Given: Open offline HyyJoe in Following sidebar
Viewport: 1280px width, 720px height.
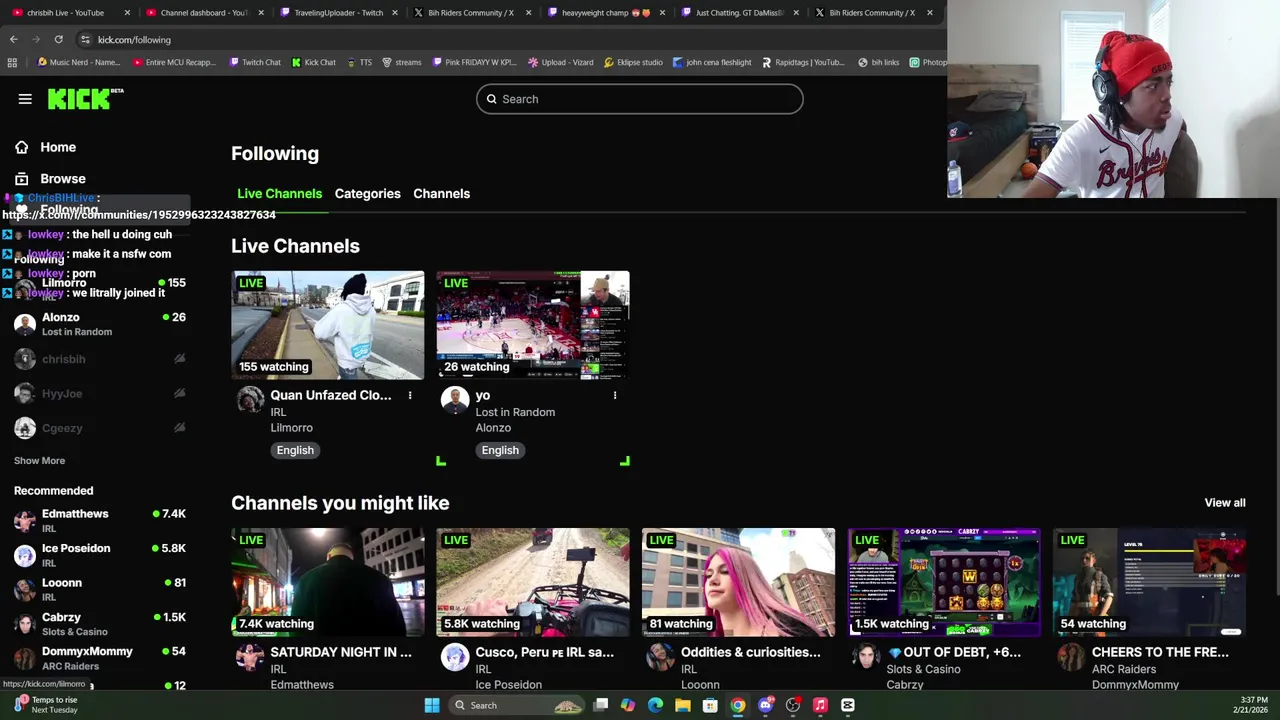Looking at the screenshot, I should click(100, 394).
